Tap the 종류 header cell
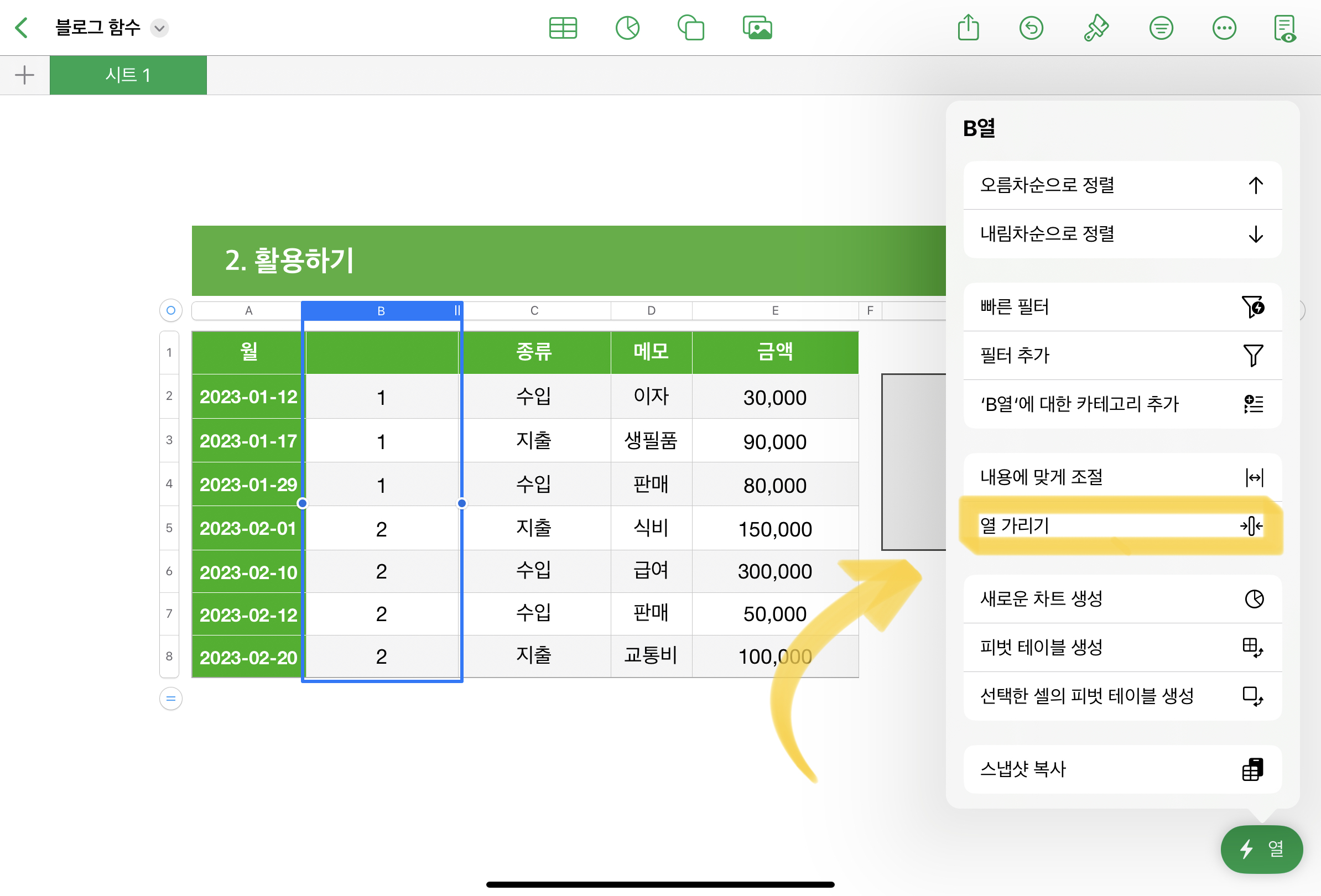 (x=534, y=352)
